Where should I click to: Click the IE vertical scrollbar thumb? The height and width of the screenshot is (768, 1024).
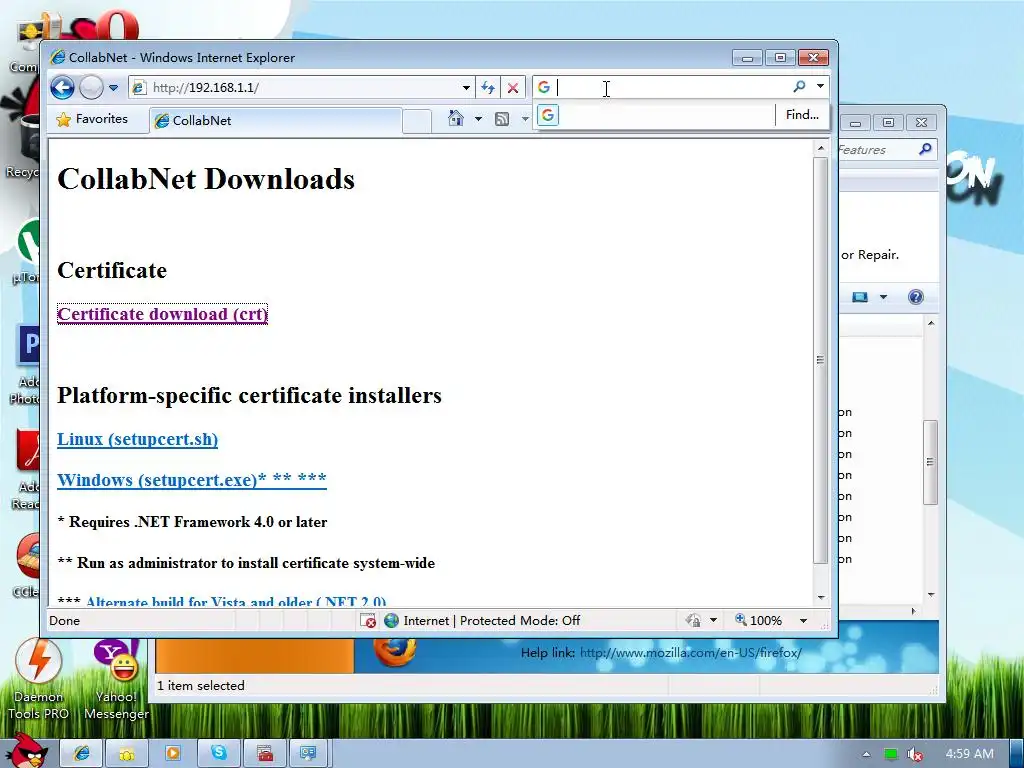coord(821,360)
